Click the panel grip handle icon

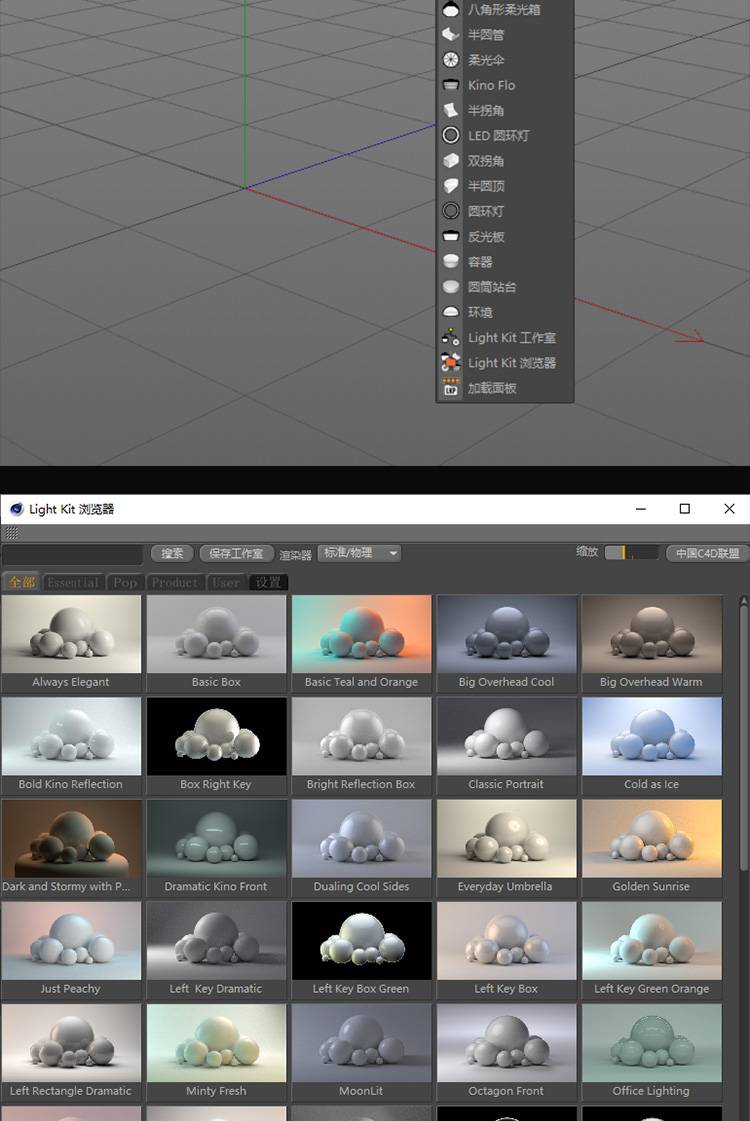tap(11, 533)
